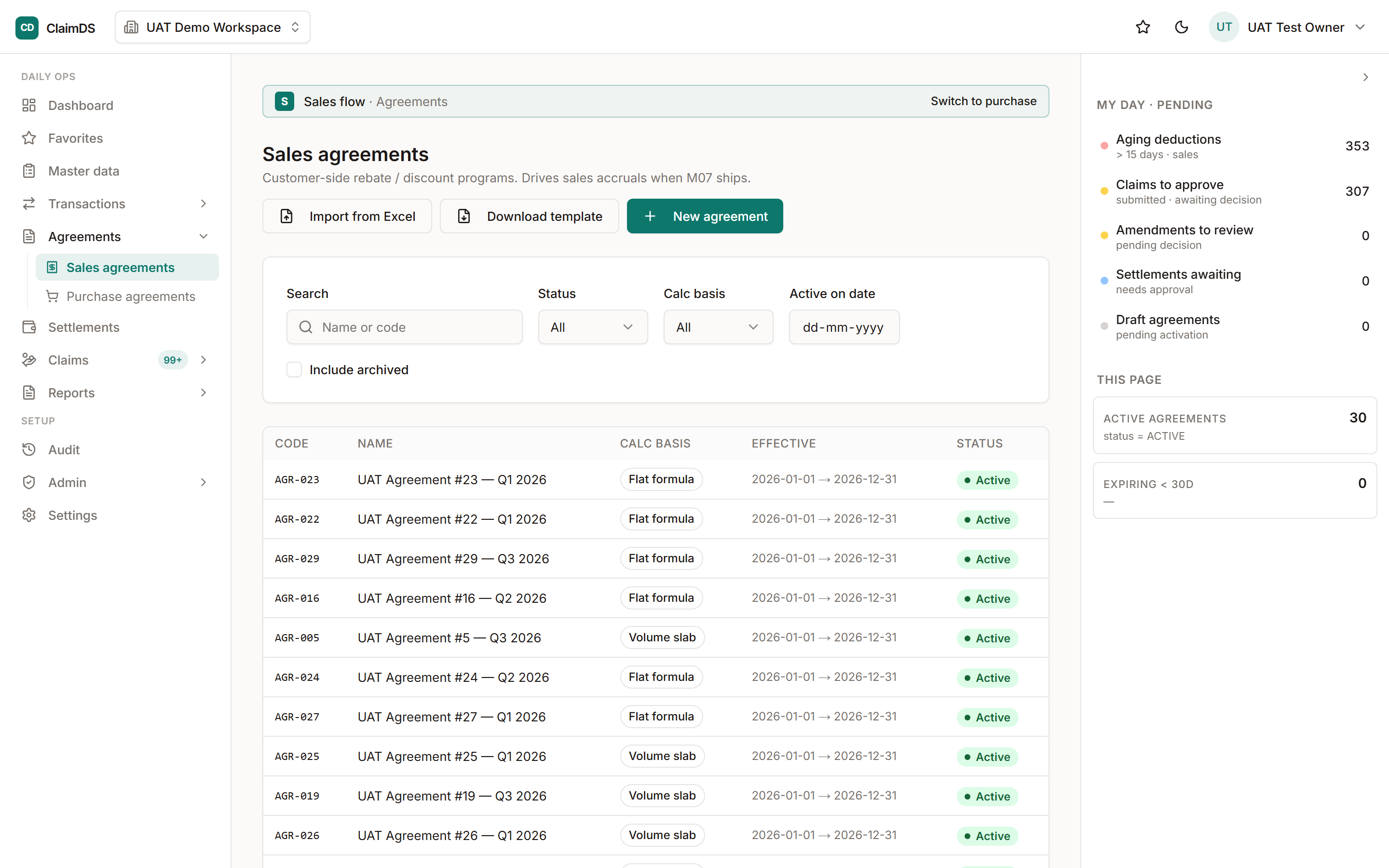Click the Master data clipboard icon
The width and height of the screenshot is (1389, 868).
tap(29, 171)
